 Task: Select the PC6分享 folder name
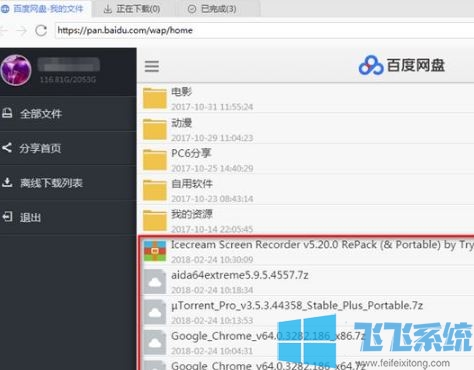pos(191,153)
